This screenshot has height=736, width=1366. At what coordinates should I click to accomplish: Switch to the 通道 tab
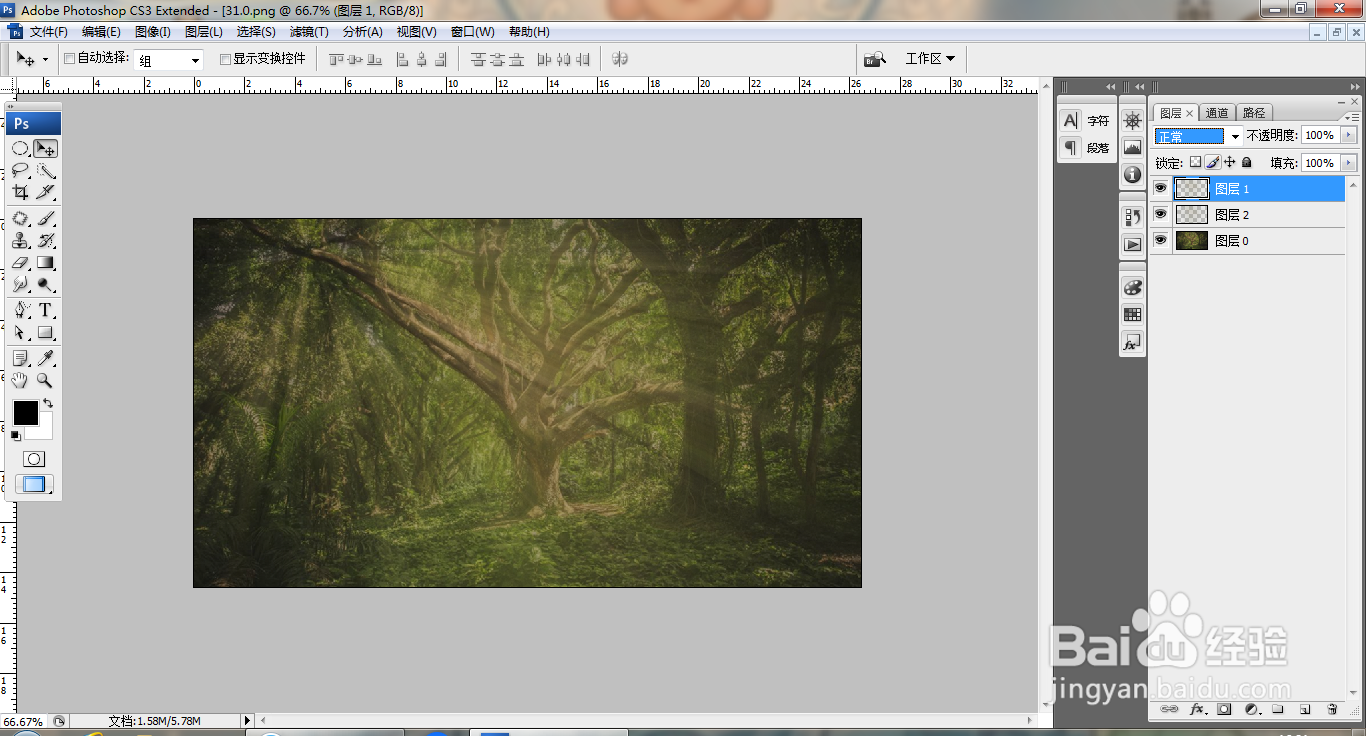click(x=1217, y=113)
